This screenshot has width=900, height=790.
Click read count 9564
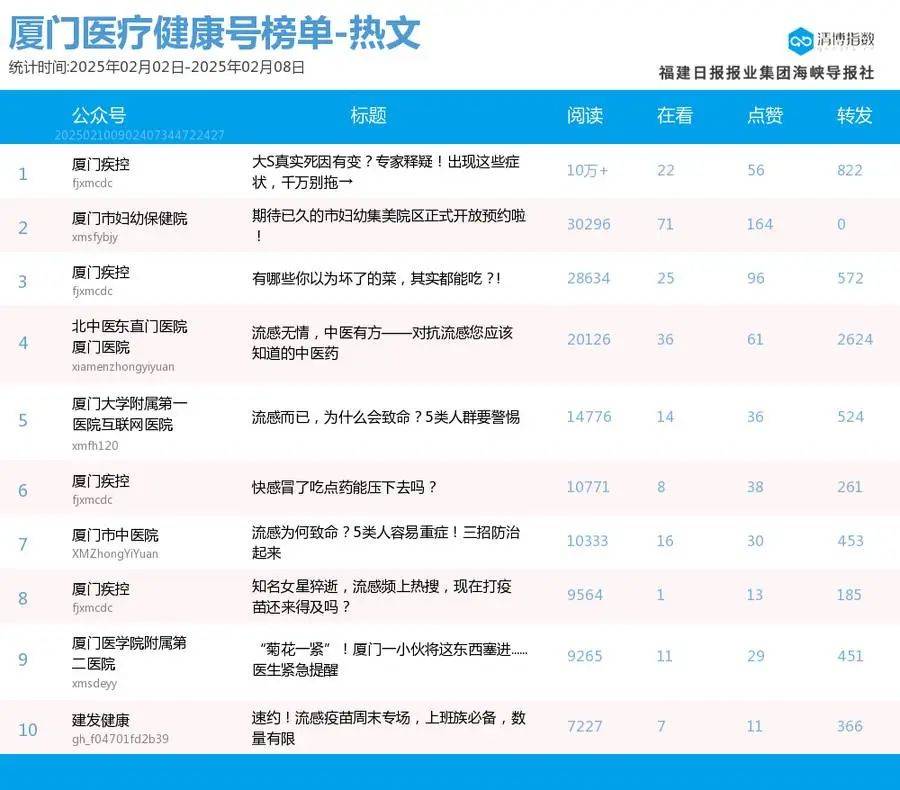(x=585, y=595)
